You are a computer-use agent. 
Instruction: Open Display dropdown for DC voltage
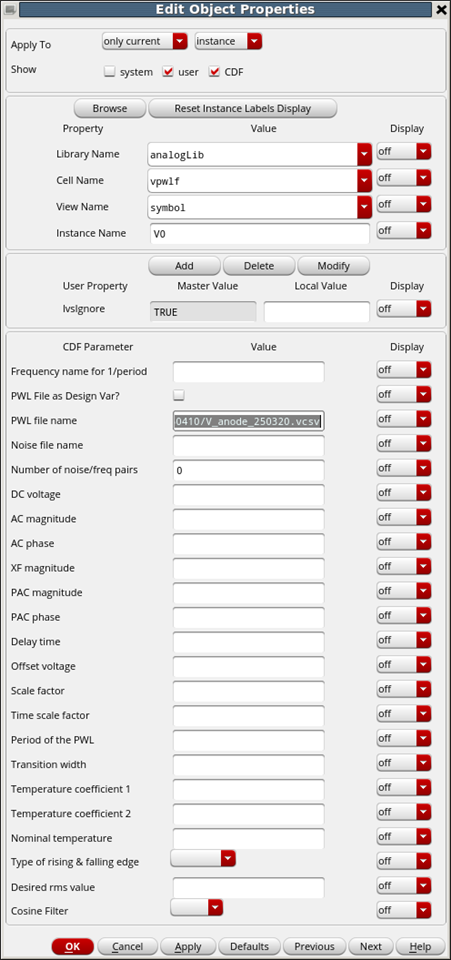point(404,493)
